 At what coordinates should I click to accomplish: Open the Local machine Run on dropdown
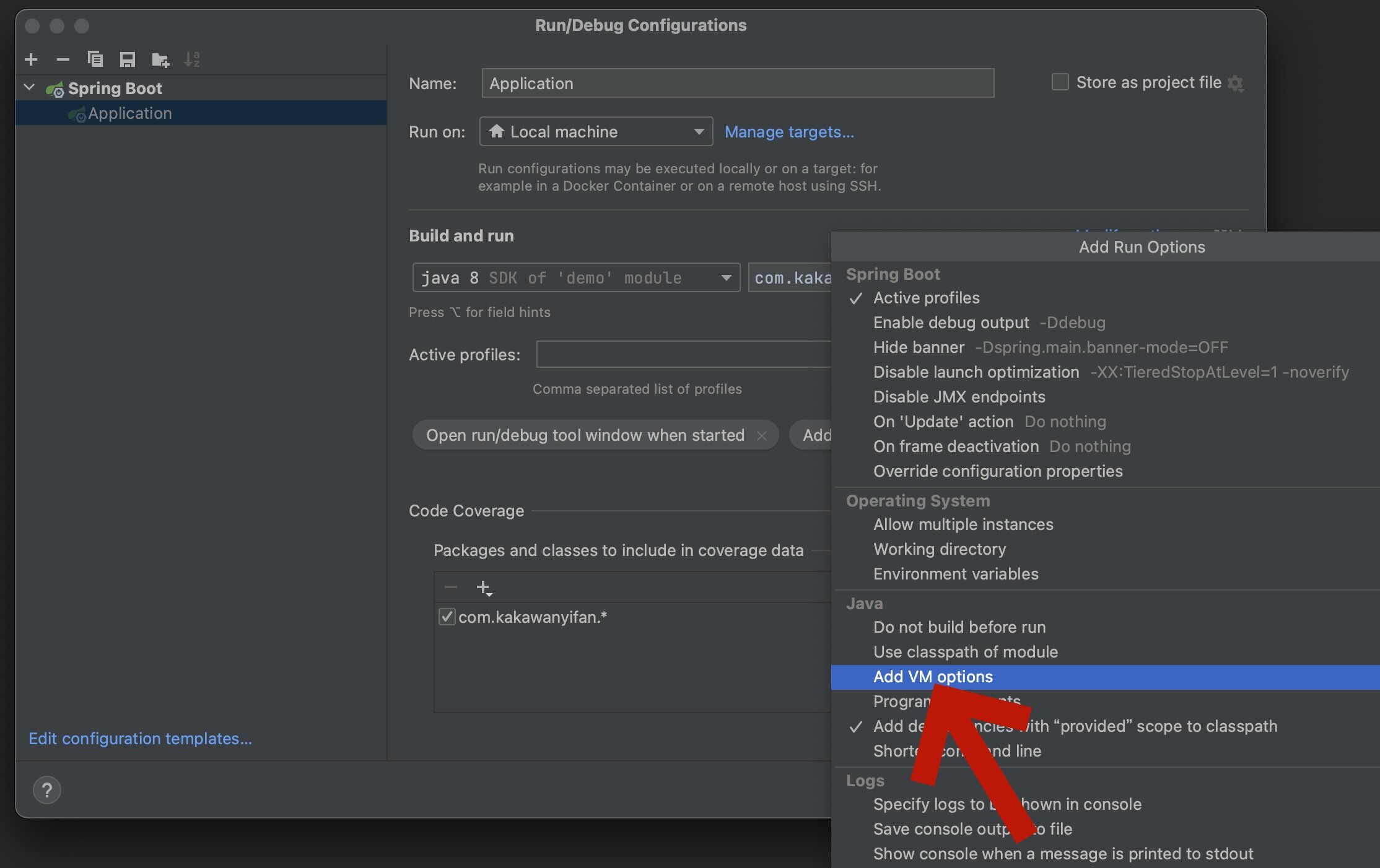coord(596,131)
